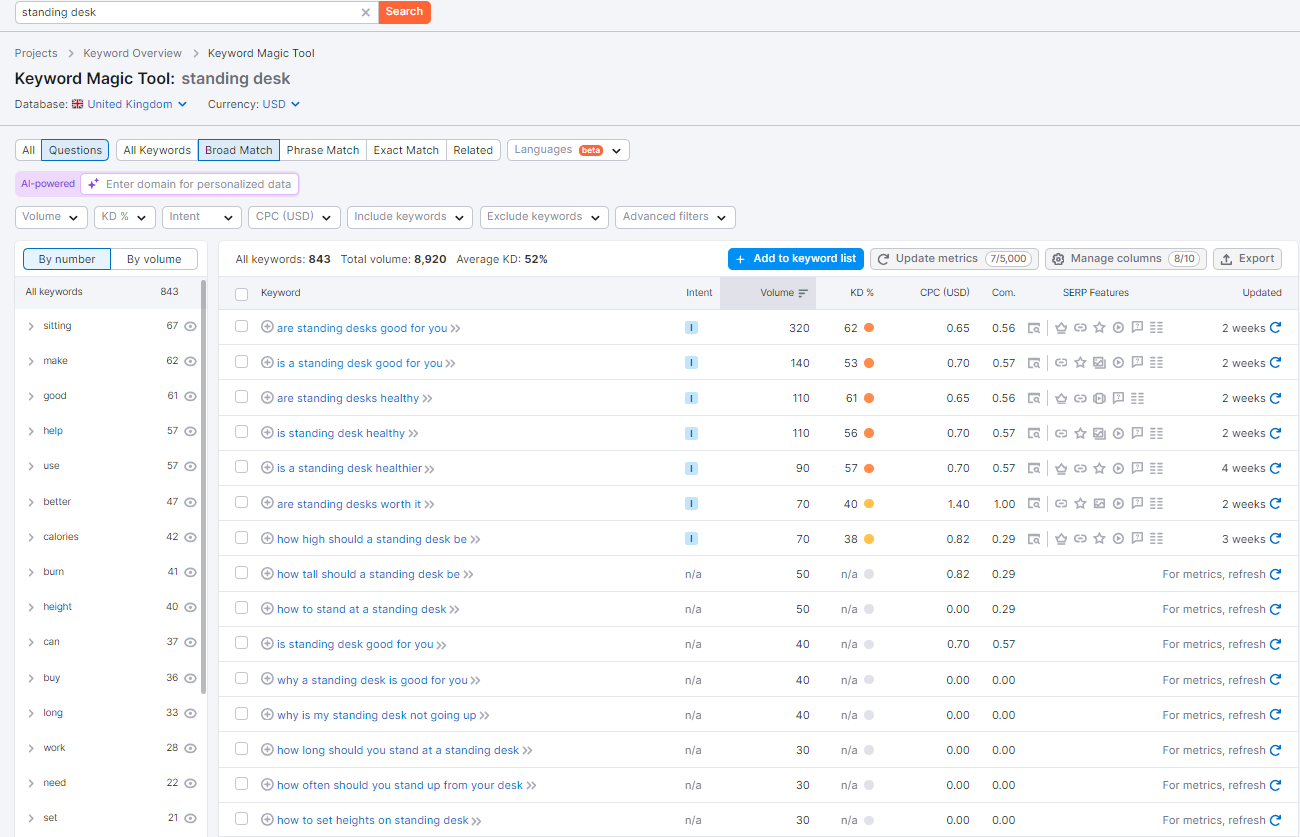Open the Include keywords dropdown

[x=410, y=217]
